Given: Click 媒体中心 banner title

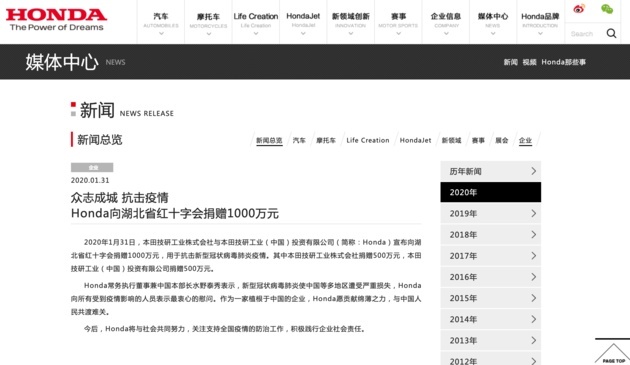Looking at the screenshot, I should click(x=62, y=62).
